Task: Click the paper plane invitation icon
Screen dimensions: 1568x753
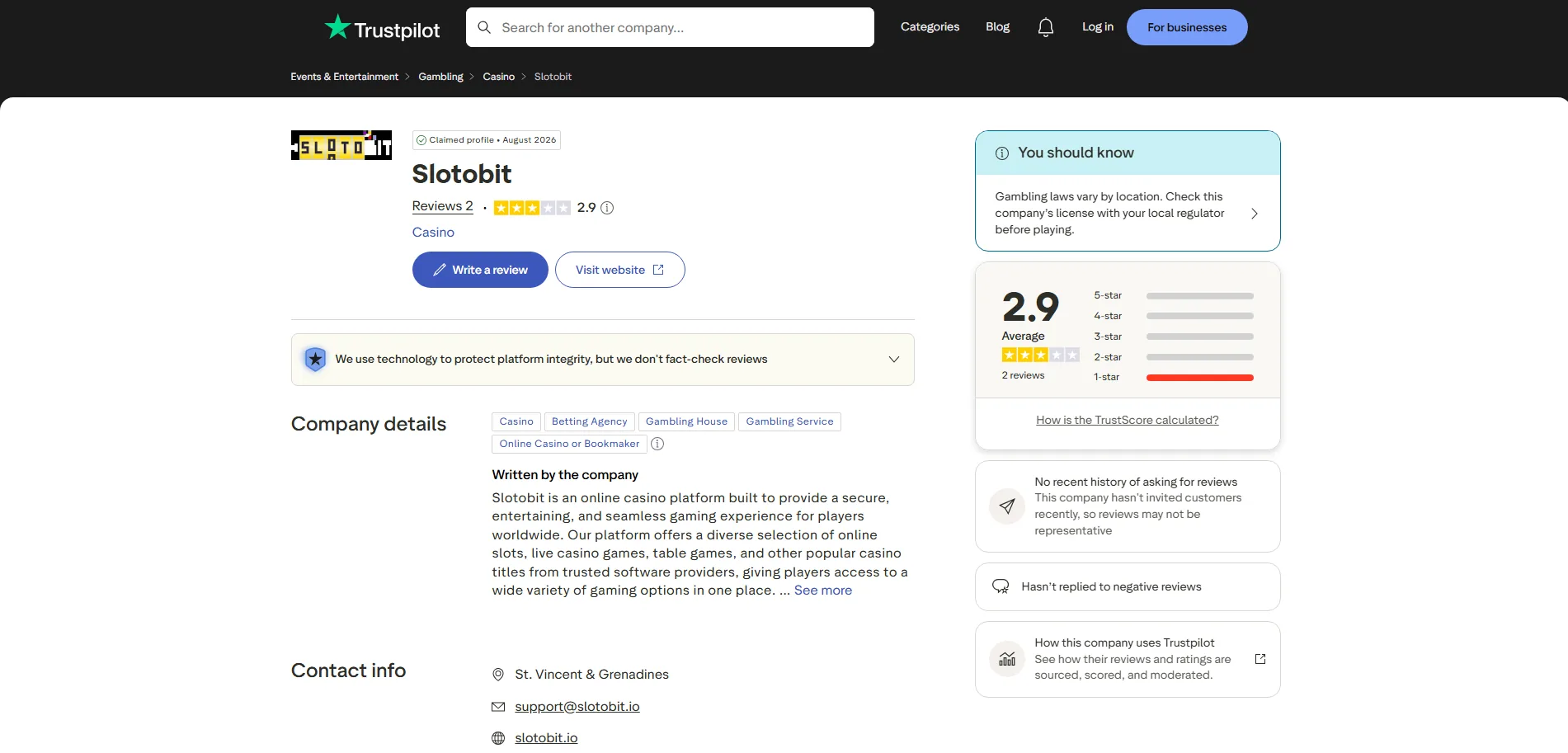Action: (x=1007, y=506)
